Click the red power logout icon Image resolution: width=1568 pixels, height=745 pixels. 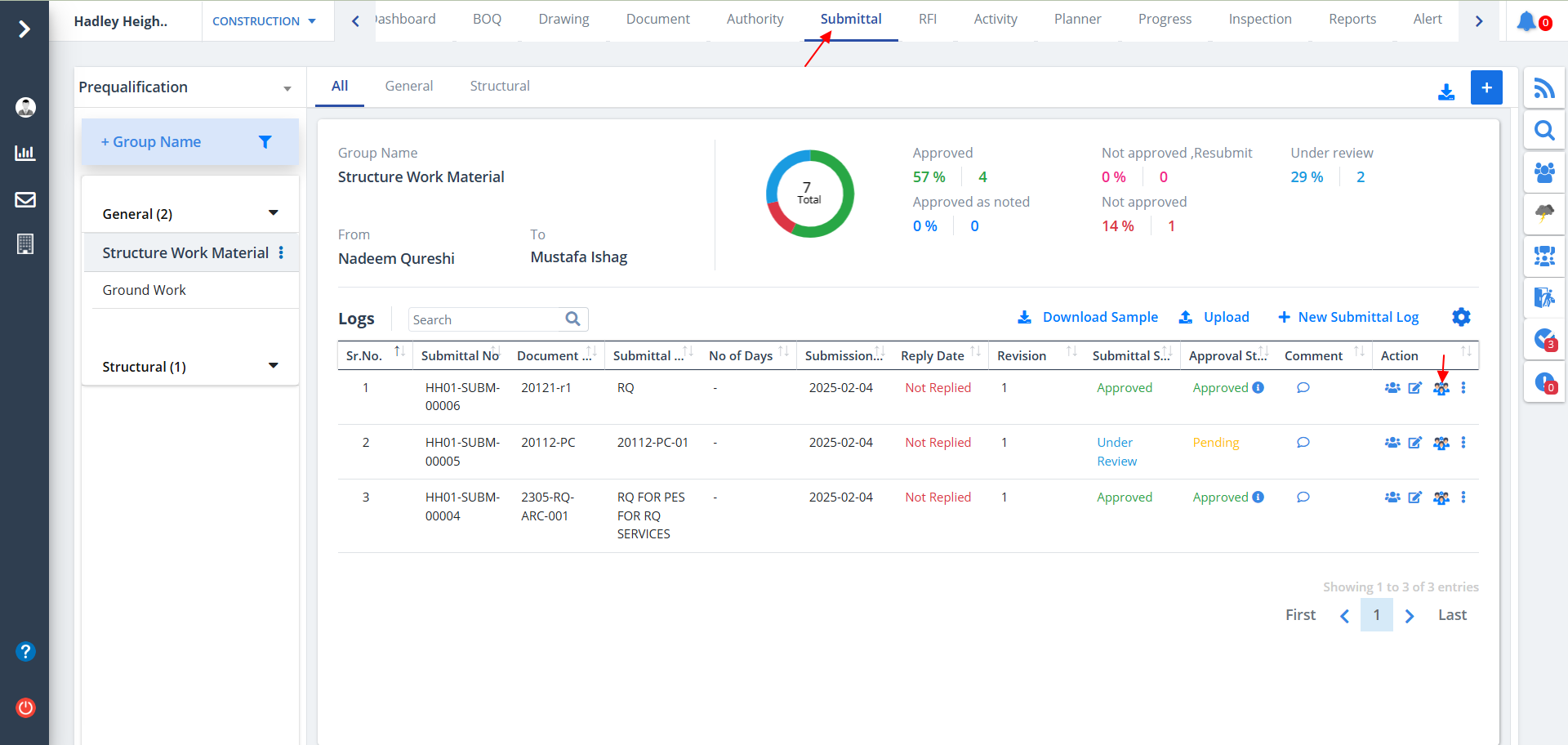pos(25,707)
